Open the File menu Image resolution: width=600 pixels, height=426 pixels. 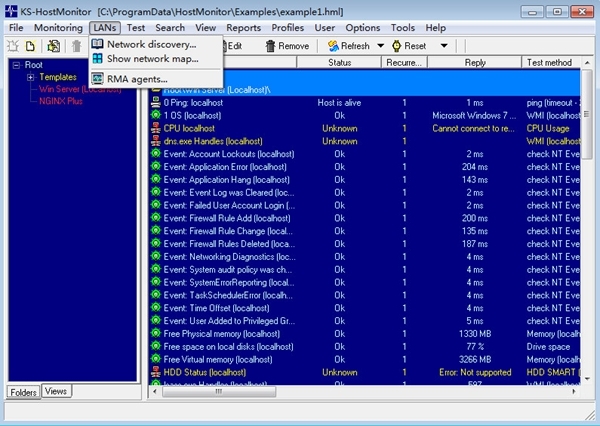tap(16, 28)
